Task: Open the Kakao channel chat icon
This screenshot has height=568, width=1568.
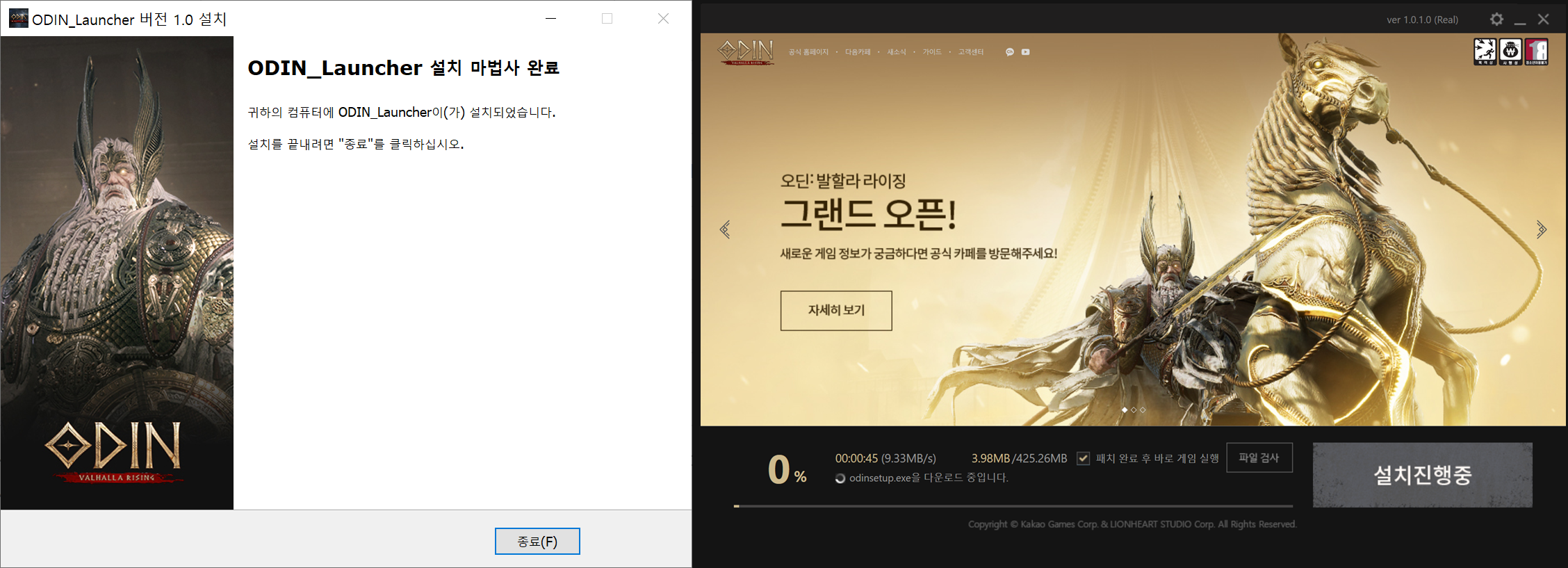Action: coord(1010,52)
